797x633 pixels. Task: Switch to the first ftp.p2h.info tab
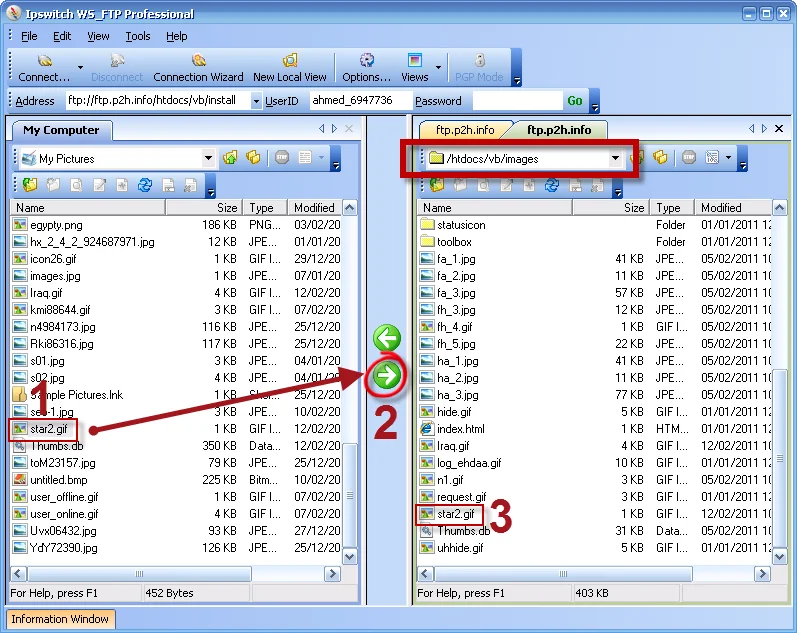[464, 130]
